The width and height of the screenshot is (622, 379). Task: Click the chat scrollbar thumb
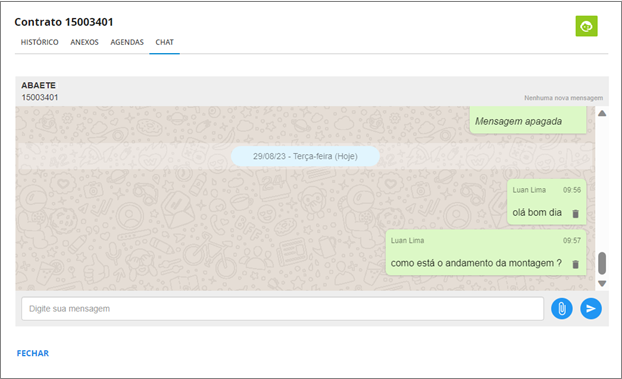602,263
